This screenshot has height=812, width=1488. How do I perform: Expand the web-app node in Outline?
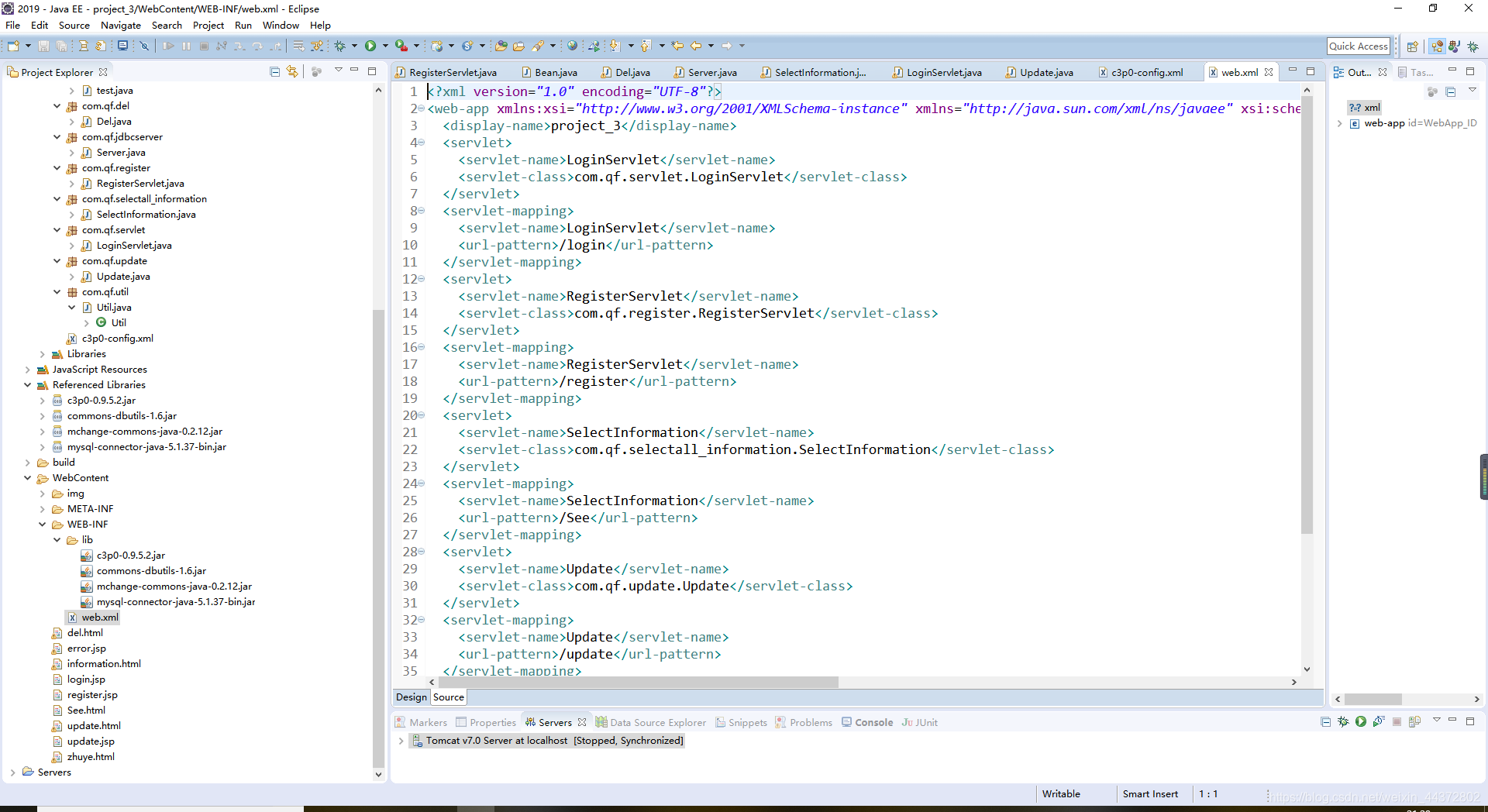(1340, 123)
